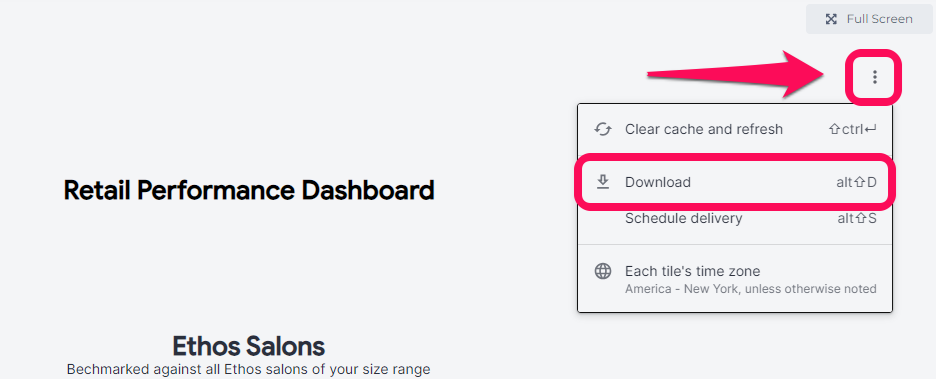Click the America - New York note

750,289
